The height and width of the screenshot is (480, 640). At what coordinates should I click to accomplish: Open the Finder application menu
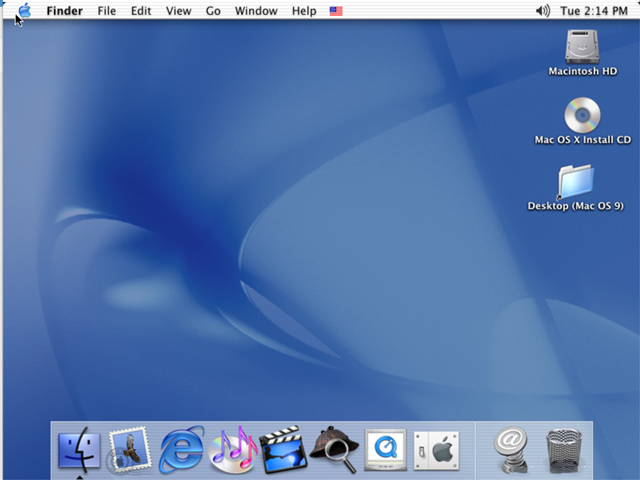[64, 11]
